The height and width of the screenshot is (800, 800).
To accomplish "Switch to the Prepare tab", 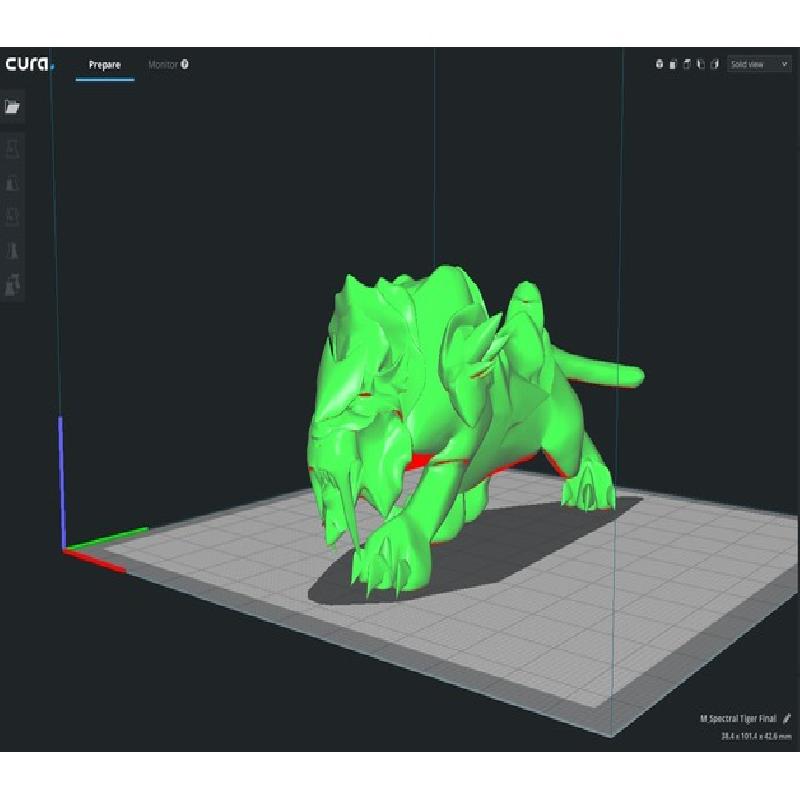I will click(x=105, y=65).
